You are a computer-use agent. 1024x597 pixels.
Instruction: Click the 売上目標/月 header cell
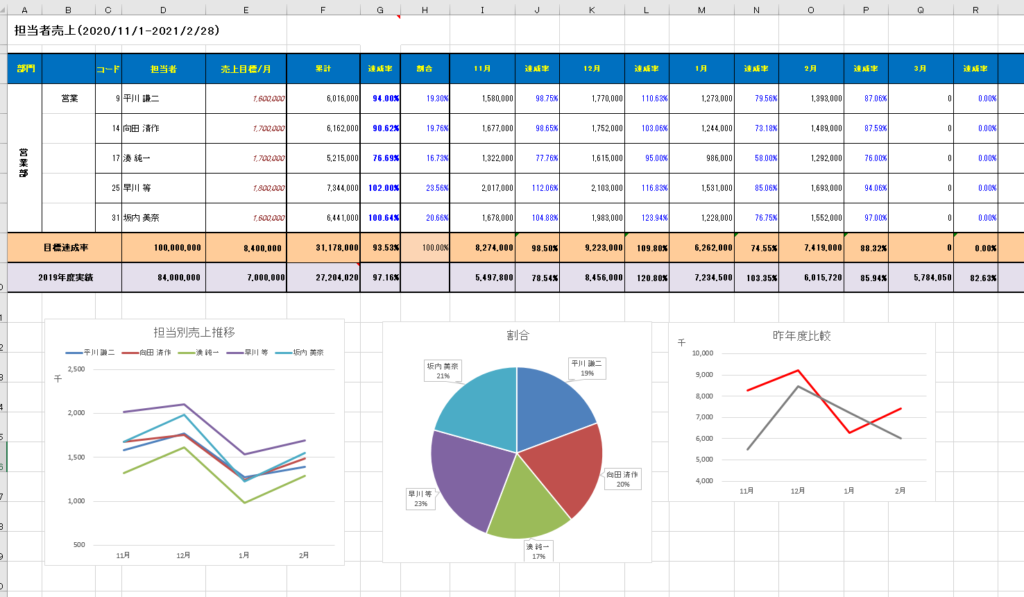pos(246,69)
